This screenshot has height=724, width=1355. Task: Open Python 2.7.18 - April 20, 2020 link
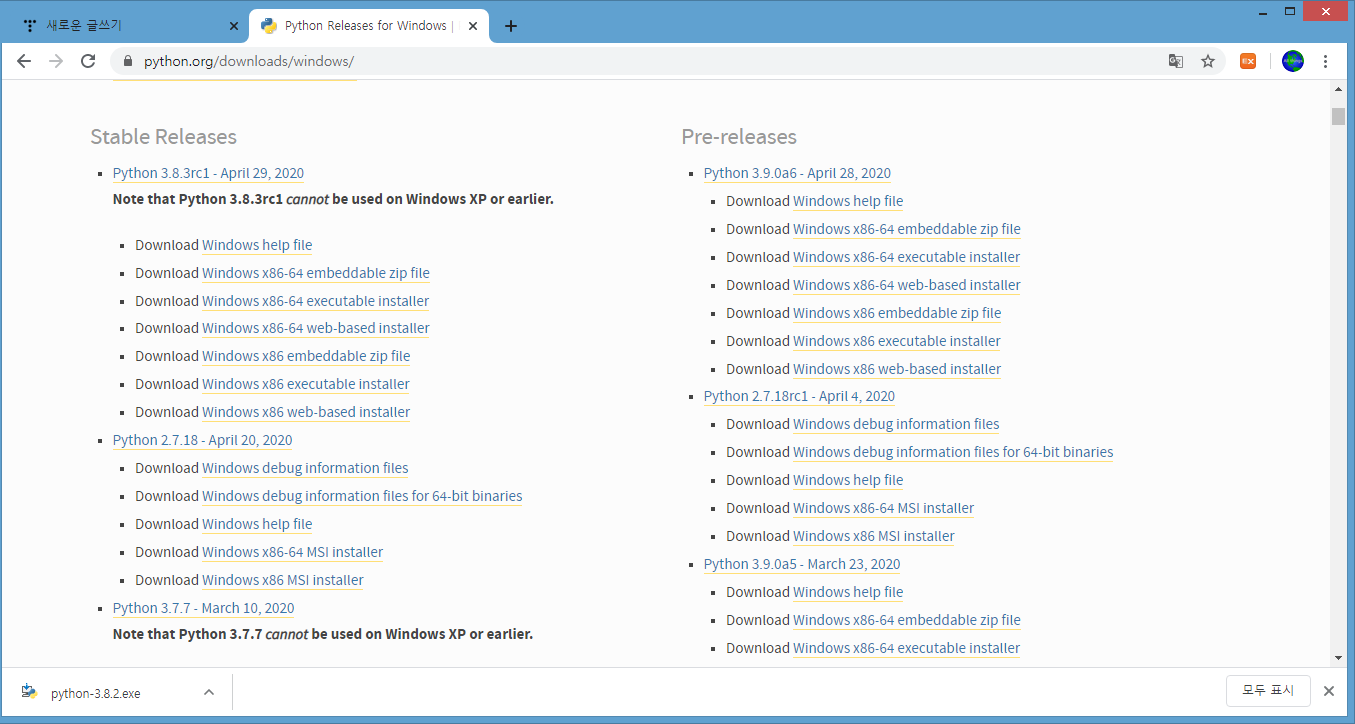[x=202, y=440]
